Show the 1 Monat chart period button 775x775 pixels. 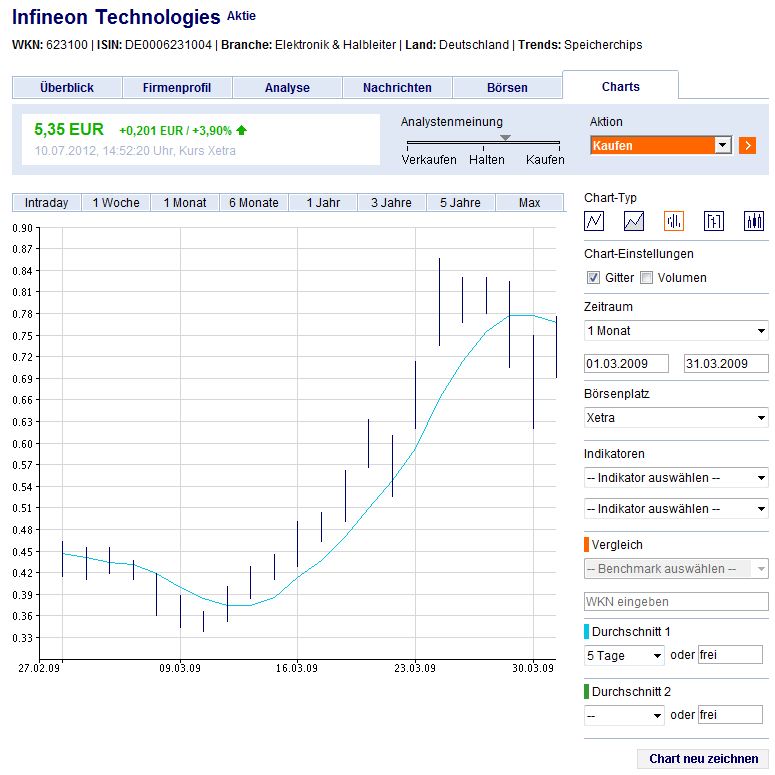click(x=185, y=203)
